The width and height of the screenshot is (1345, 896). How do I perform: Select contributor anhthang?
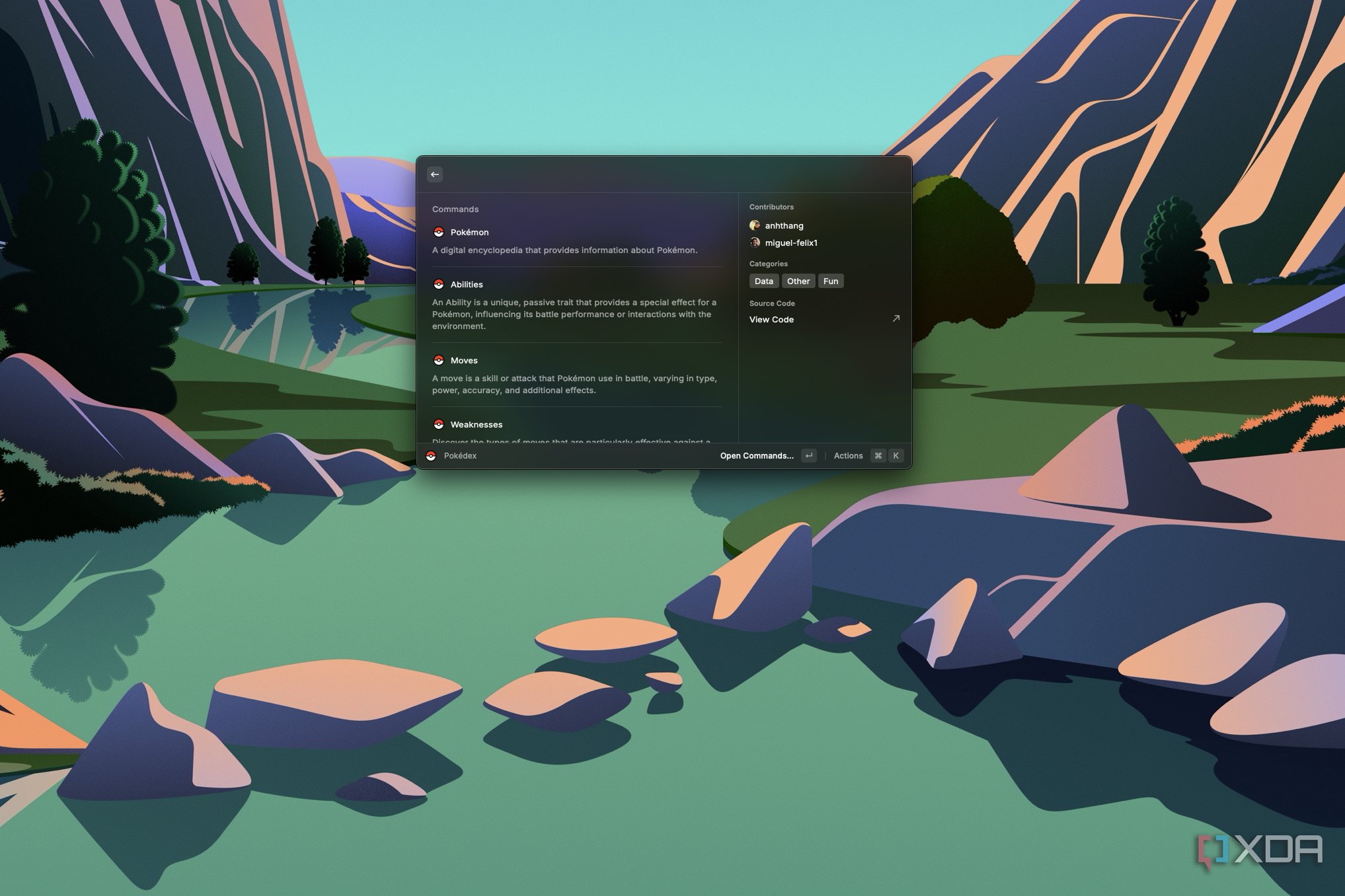pos(785,225)
